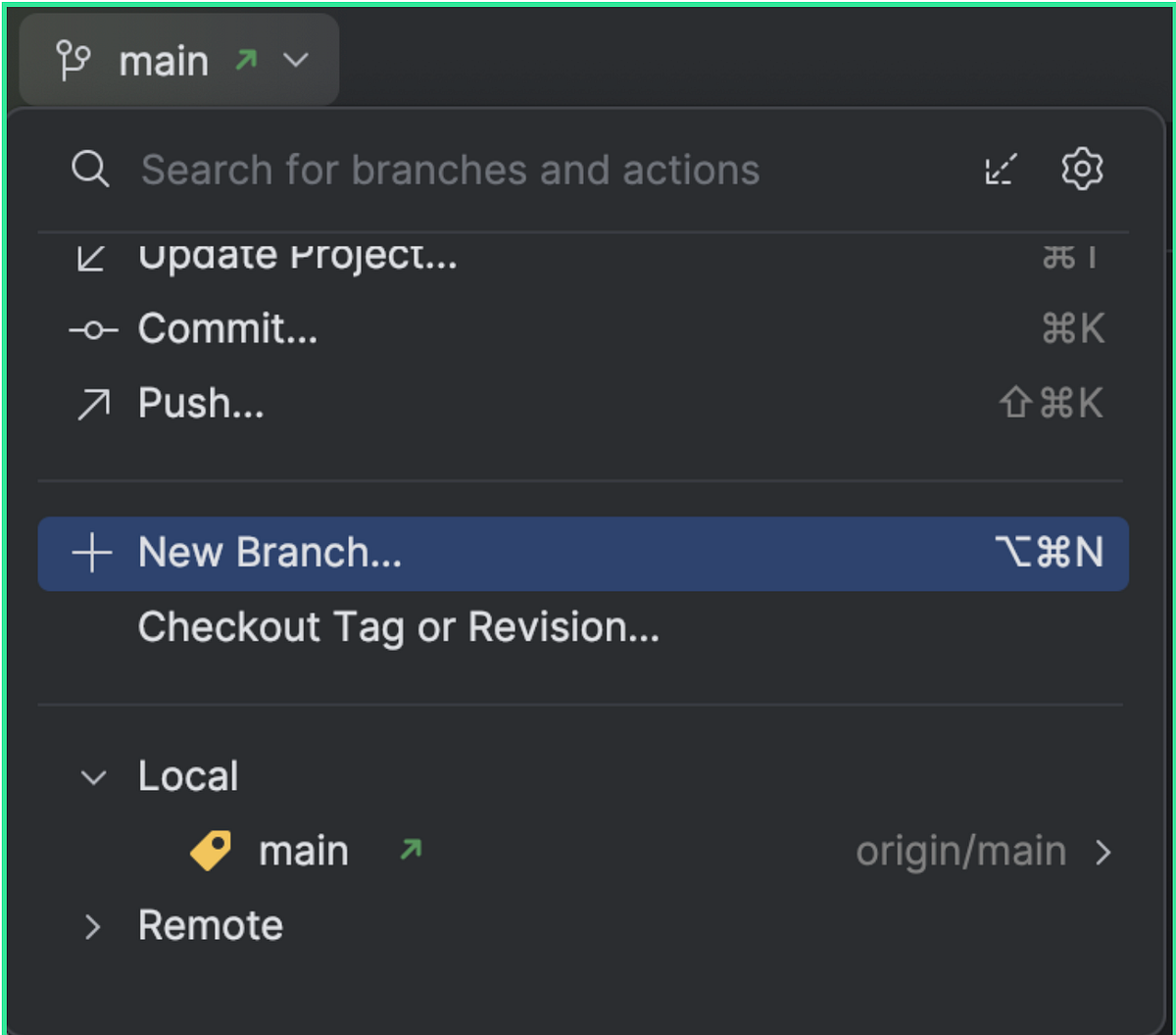
Task: Click the Commit node icon
Action: click(x=93, y=330)
